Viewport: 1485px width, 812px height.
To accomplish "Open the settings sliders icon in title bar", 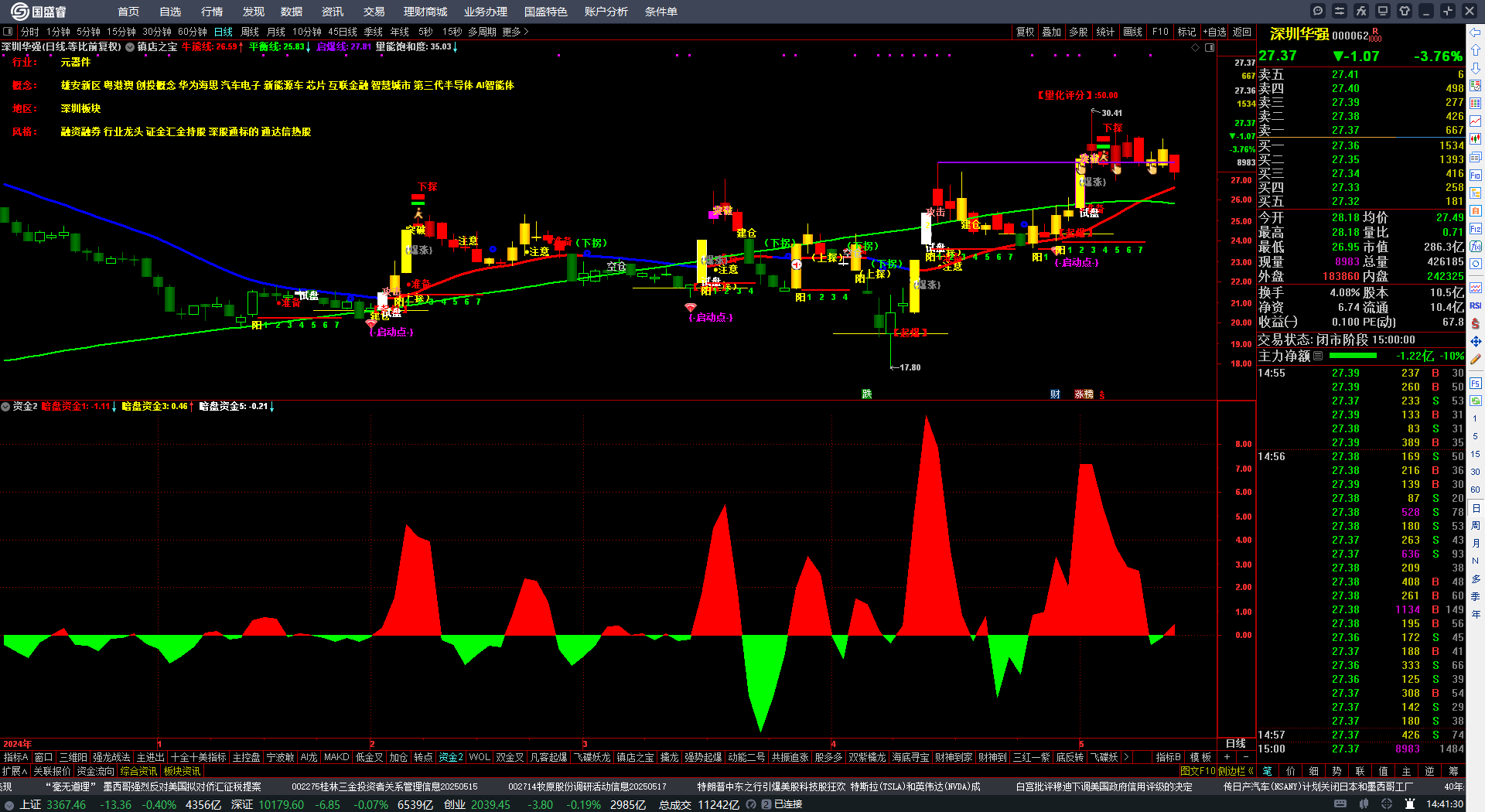I will (1340, 11).
